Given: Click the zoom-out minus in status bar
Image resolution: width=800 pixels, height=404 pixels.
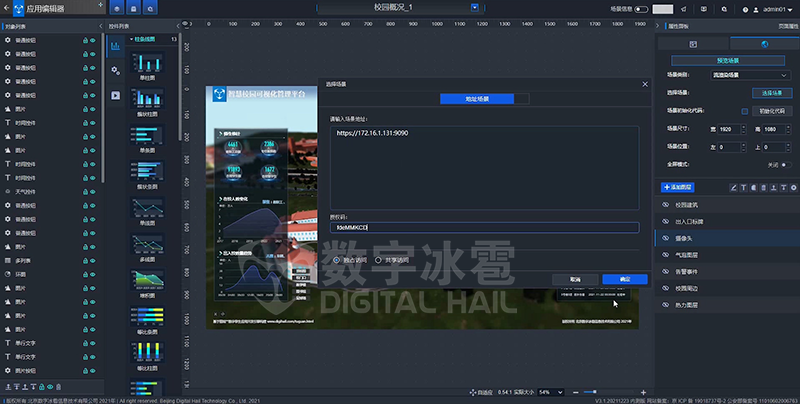Looking at the screenshot, I should point(576,392).
